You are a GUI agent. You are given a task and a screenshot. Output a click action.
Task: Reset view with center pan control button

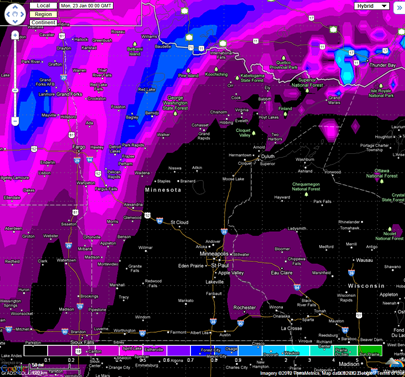(15, 14)
